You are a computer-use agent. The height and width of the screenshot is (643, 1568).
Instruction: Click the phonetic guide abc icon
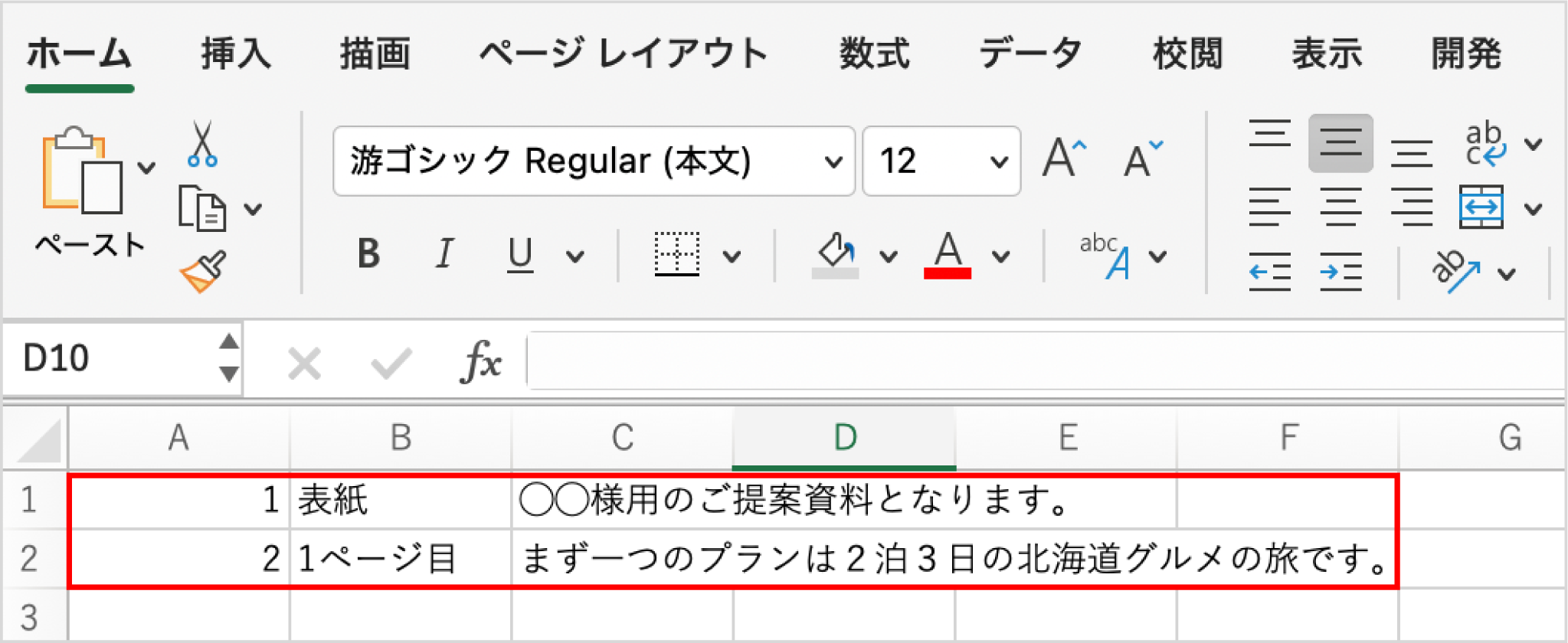[x=1105, y=256]
